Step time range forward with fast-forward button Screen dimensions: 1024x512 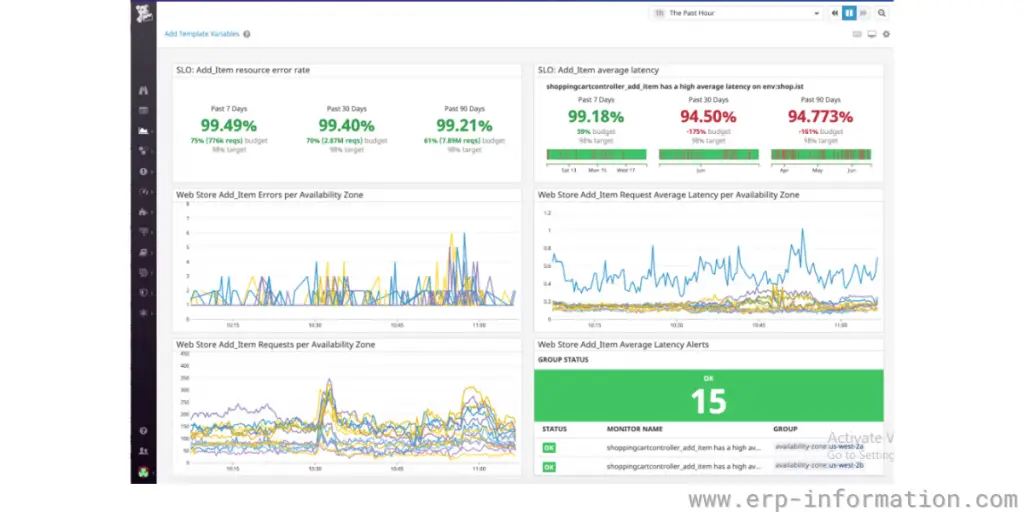tap(863, 13)
